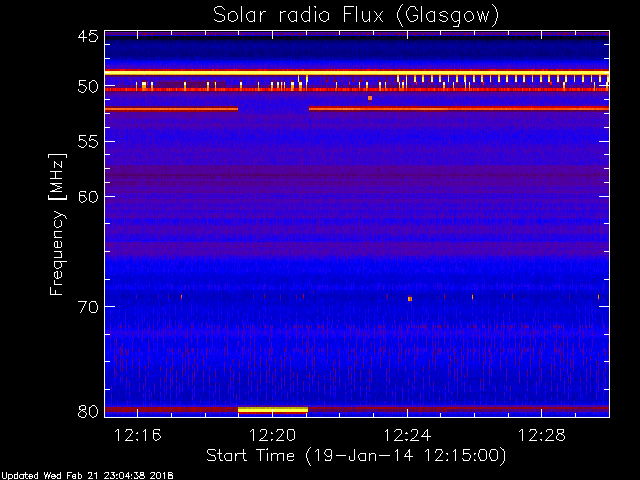Click the 60 MHz frequency tick label
Viewport: 640px width, 480px height.
coord(88,197)
